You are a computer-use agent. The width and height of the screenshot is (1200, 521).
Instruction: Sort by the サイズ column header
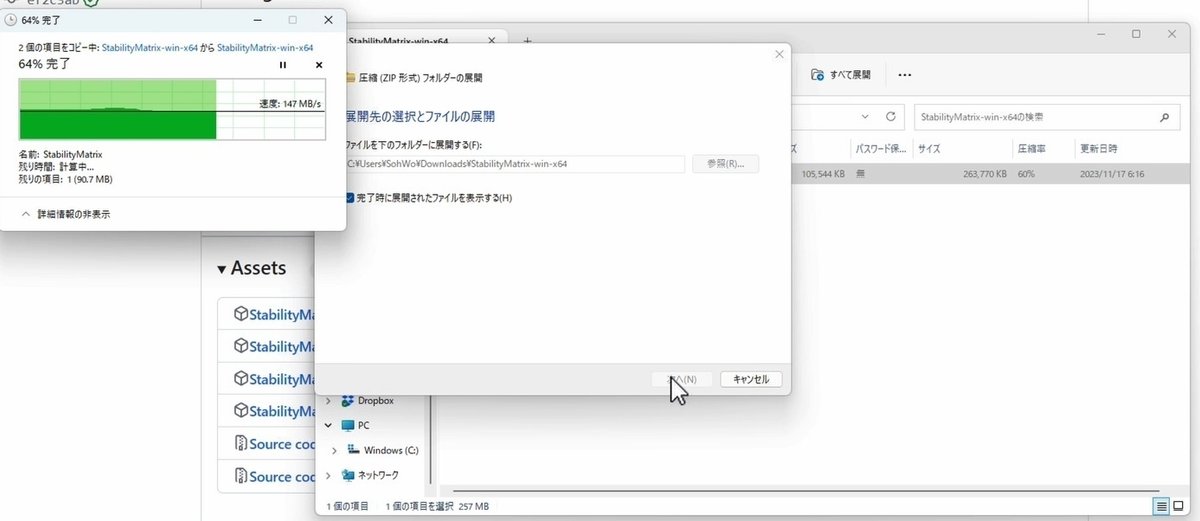929,148
